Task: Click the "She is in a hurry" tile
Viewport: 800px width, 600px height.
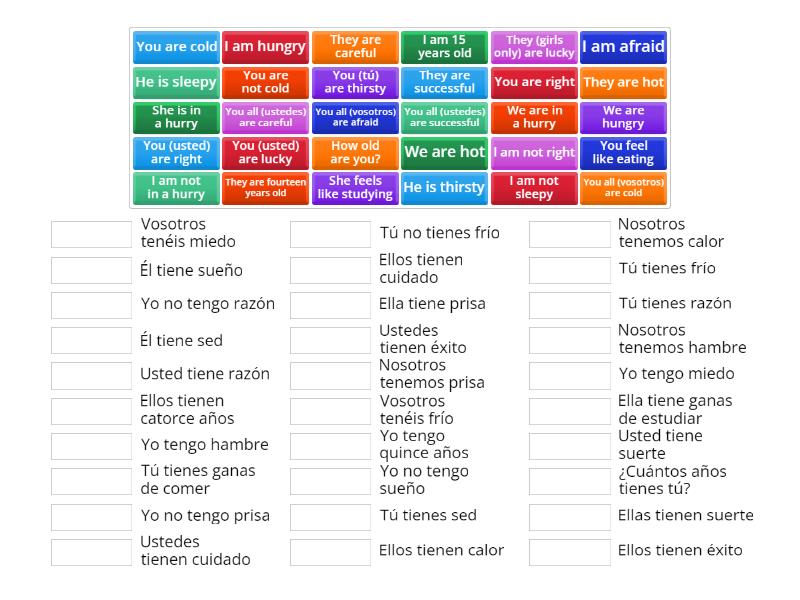Action: pyautogui.click(x=175, y=116)
